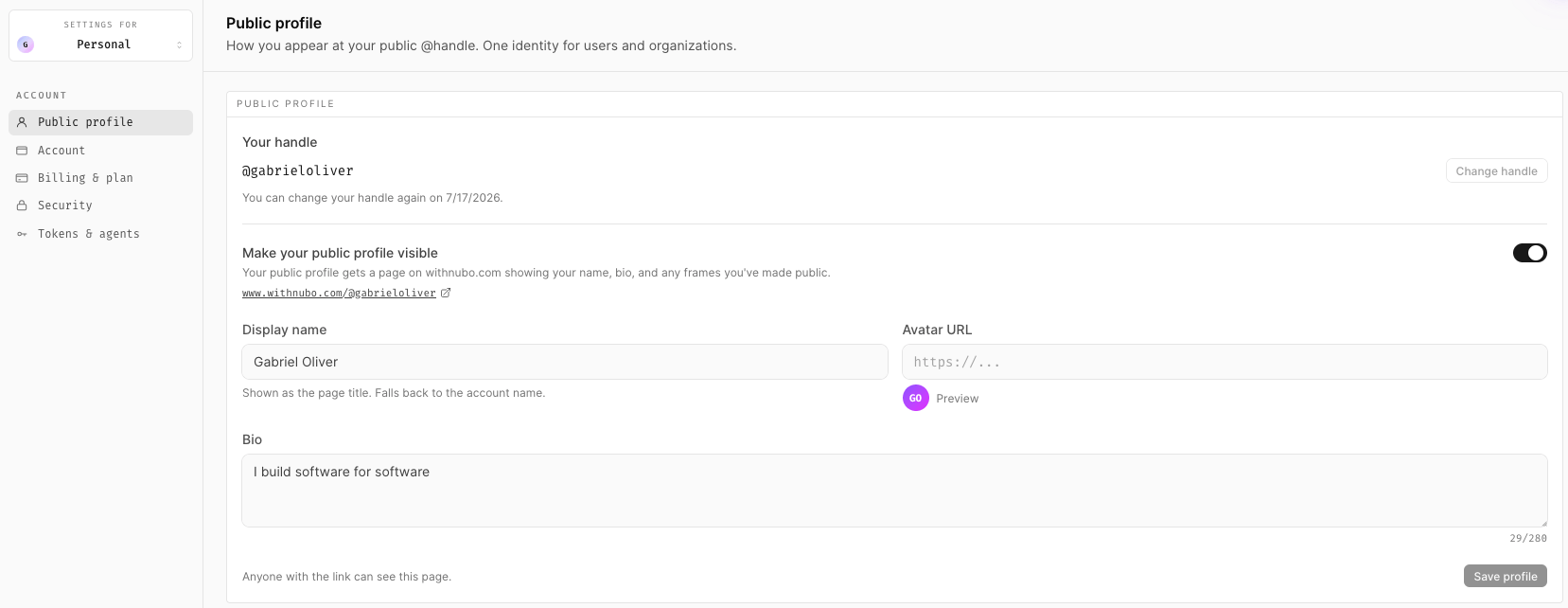The width and height of the screenshot is (1568, 608).
Task: Click the 29/280 character counter
Action: click(1528, 538)
